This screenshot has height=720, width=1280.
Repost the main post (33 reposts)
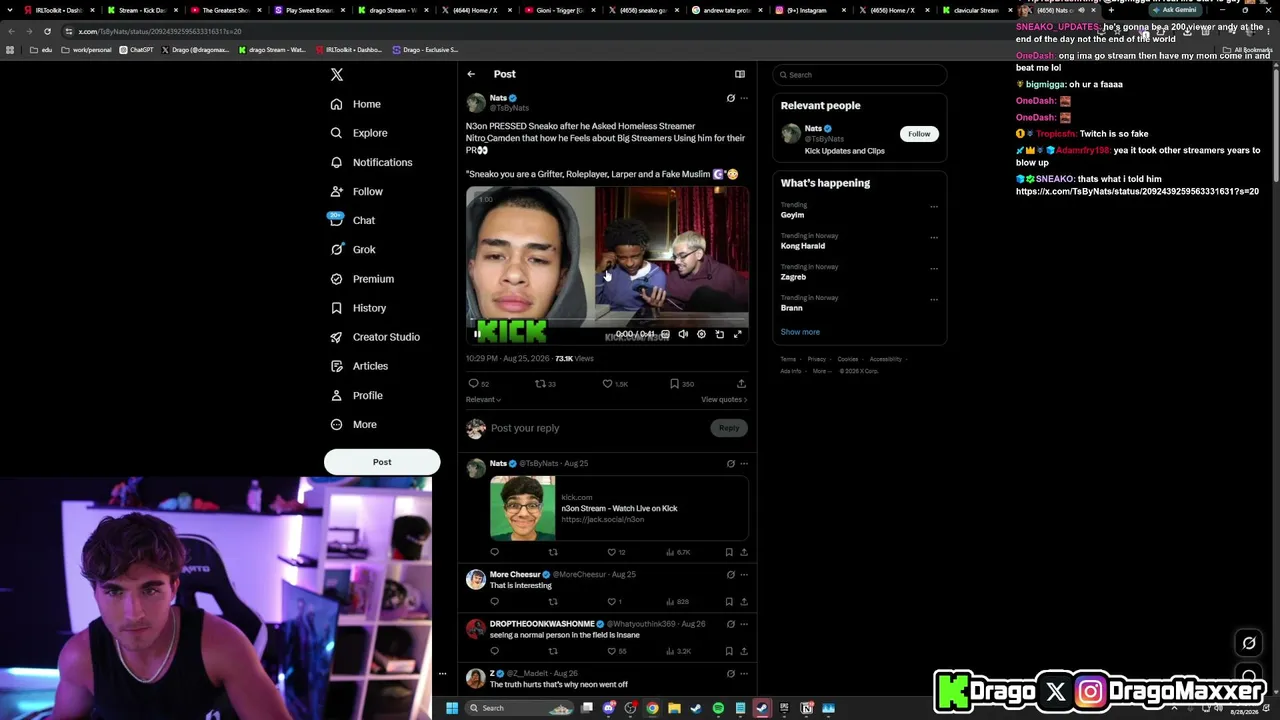click(x=545, y=384)
